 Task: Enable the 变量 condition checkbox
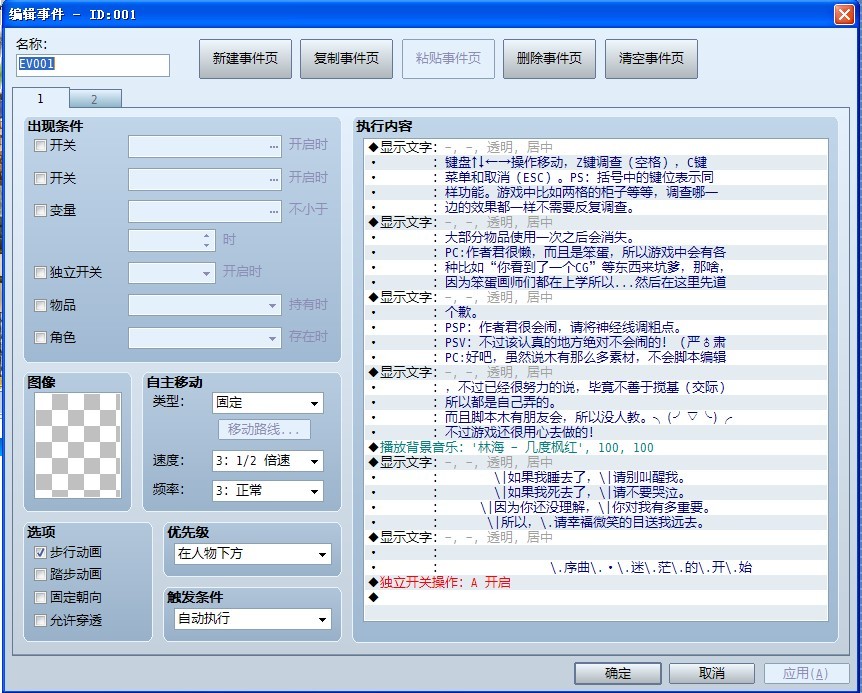40,210
